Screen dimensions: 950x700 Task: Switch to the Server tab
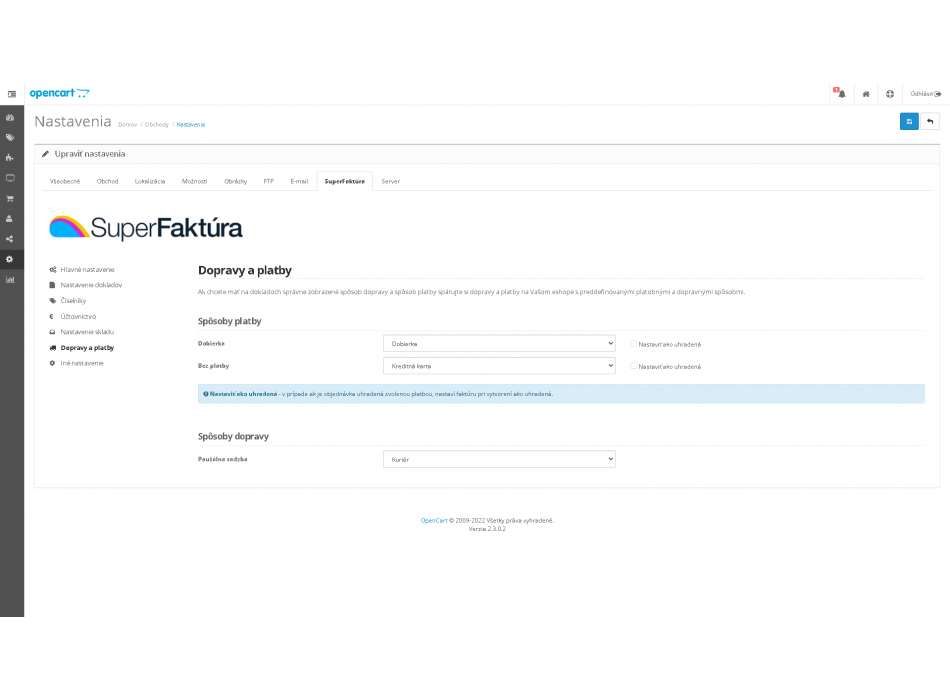coord(391,181)
